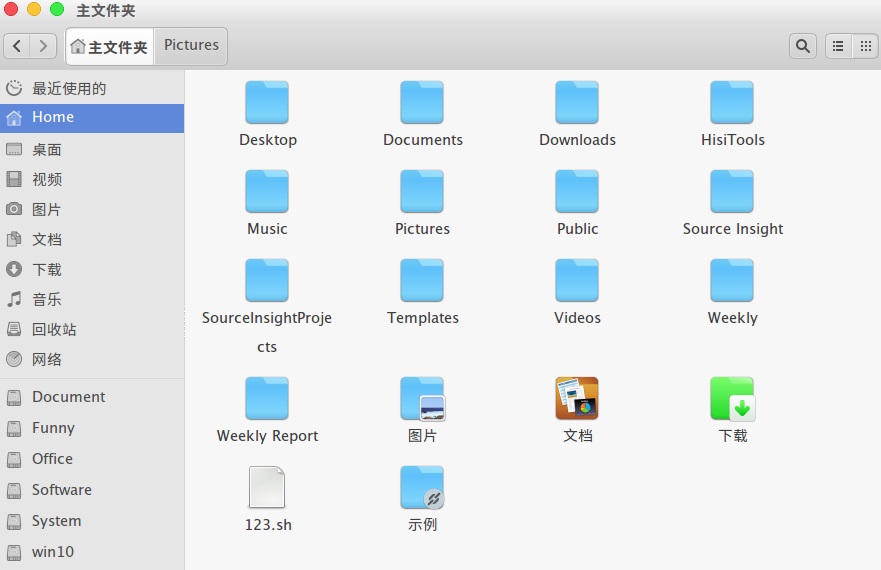Image resolution: width=881 pixels, height=570 pixels.
Task: Open the 文档 documents icon in the grid
Action: tap(577, 398)
